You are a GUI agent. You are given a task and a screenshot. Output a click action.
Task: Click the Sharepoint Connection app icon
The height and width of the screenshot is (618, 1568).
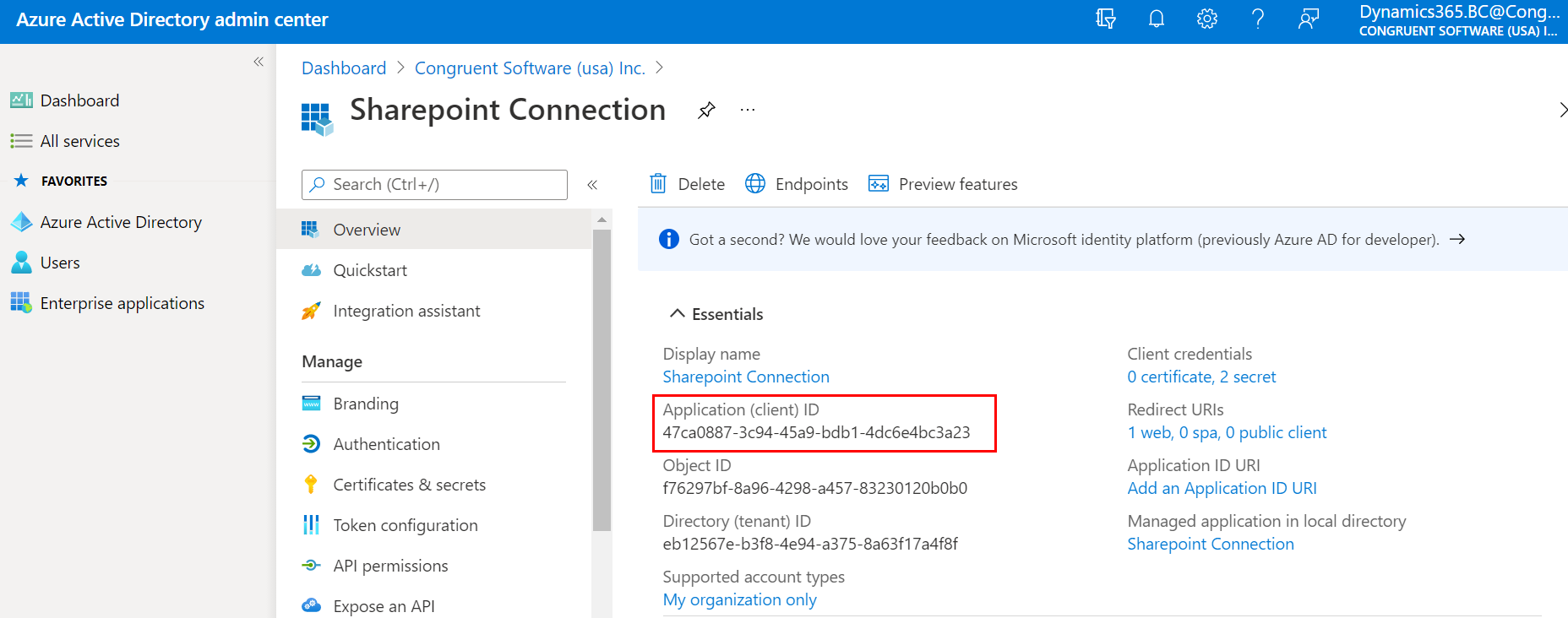point(318,119)
